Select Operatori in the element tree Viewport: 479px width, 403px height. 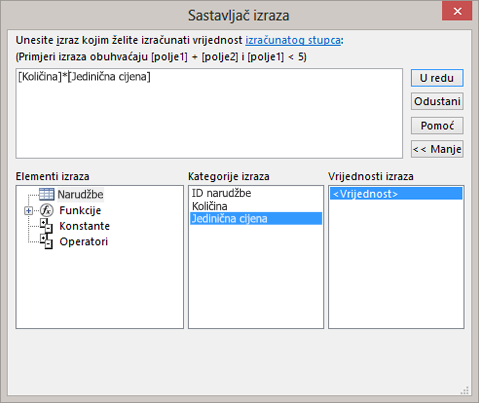tap(84, 241)
